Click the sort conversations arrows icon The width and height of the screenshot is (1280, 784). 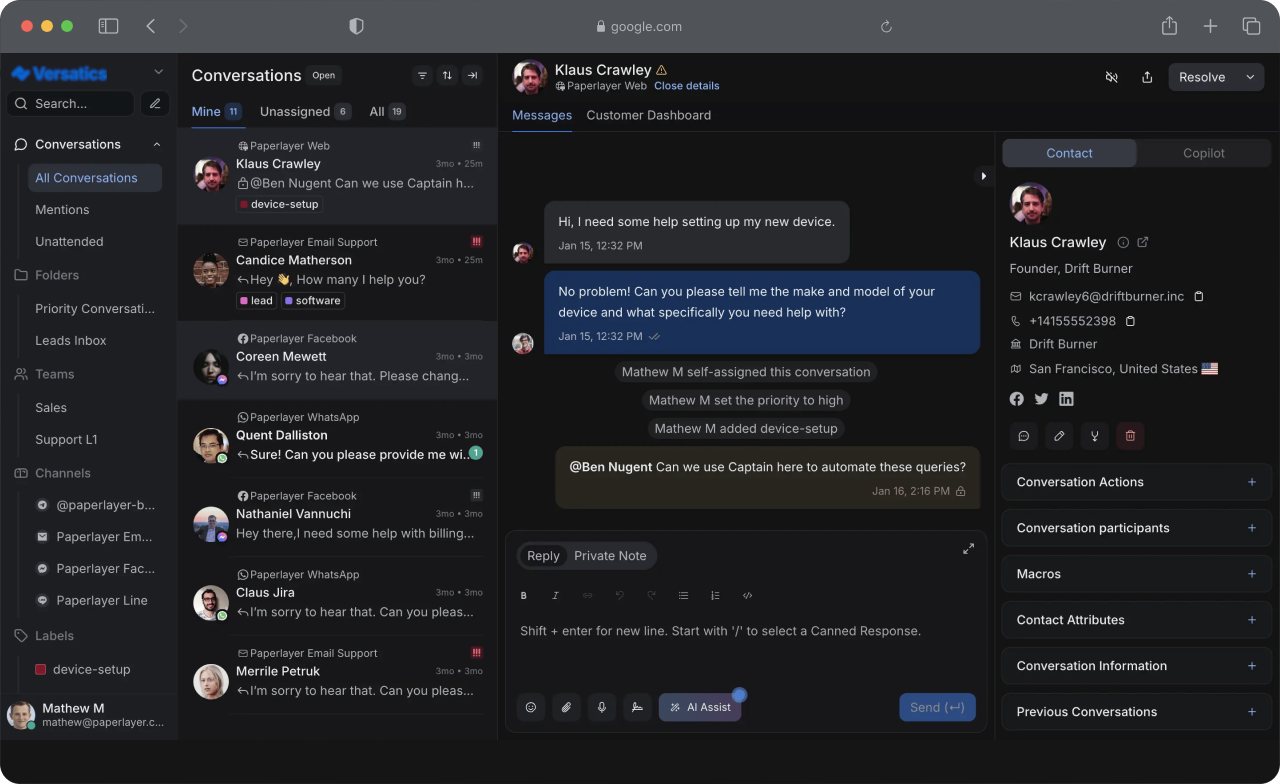tap(447, 75)
